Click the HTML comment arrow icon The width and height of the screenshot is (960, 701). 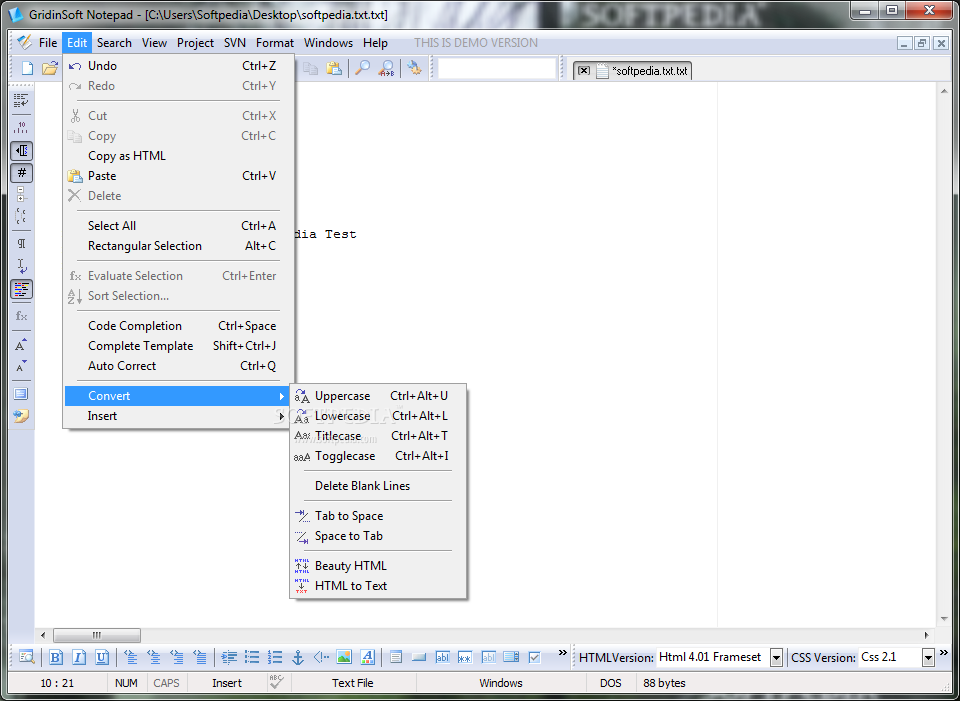pos(321,658)
